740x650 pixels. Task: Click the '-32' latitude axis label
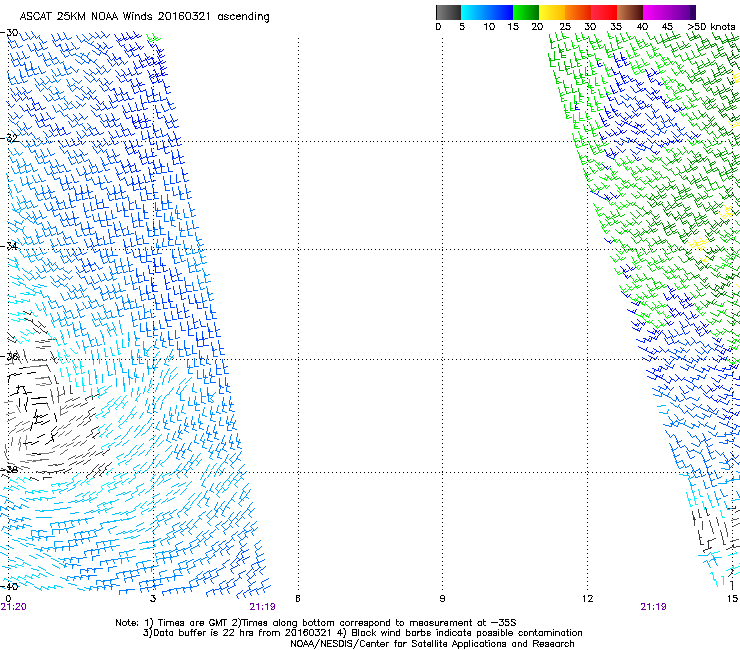pyautogui.click(x=9, y=138)
